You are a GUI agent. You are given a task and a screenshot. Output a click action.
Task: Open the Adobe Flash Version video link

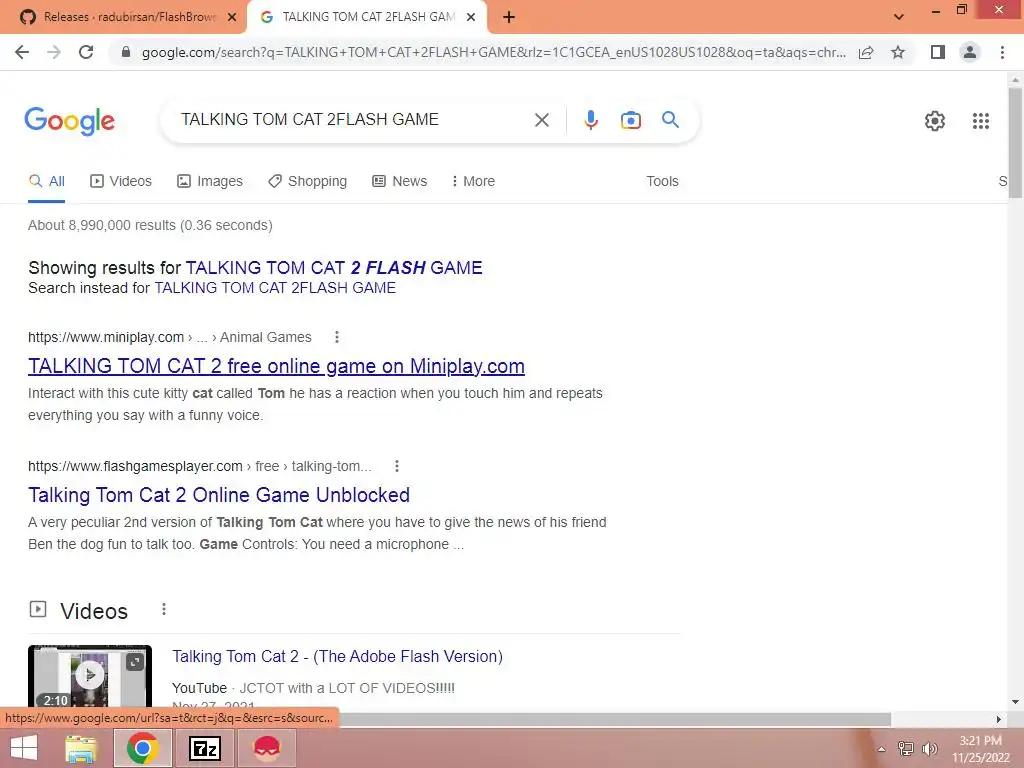click(x=337, y=656)
